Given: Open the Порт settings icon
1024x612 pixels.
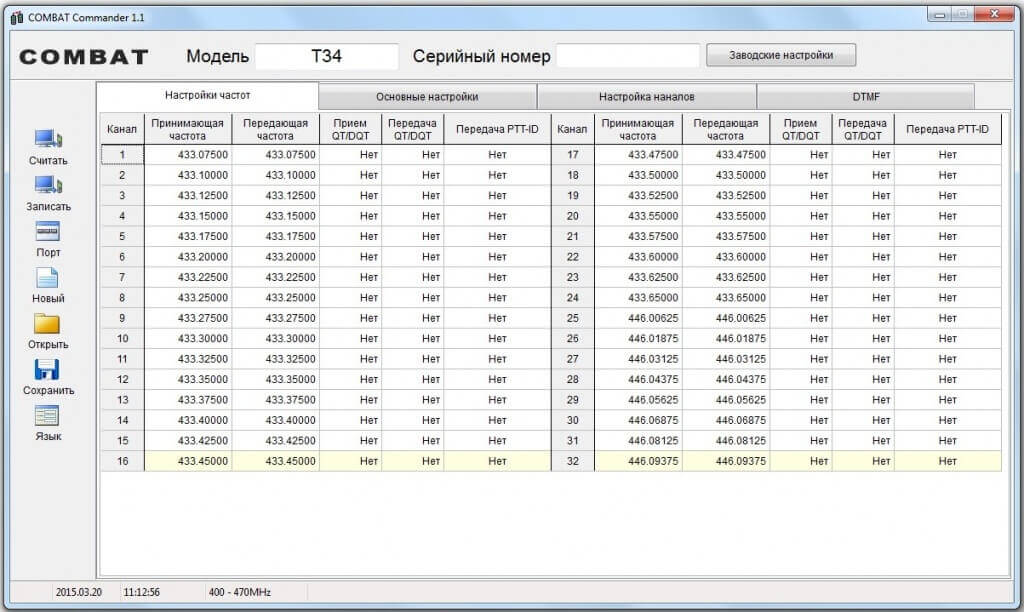Looking at the screenshot, I should 48,231.
